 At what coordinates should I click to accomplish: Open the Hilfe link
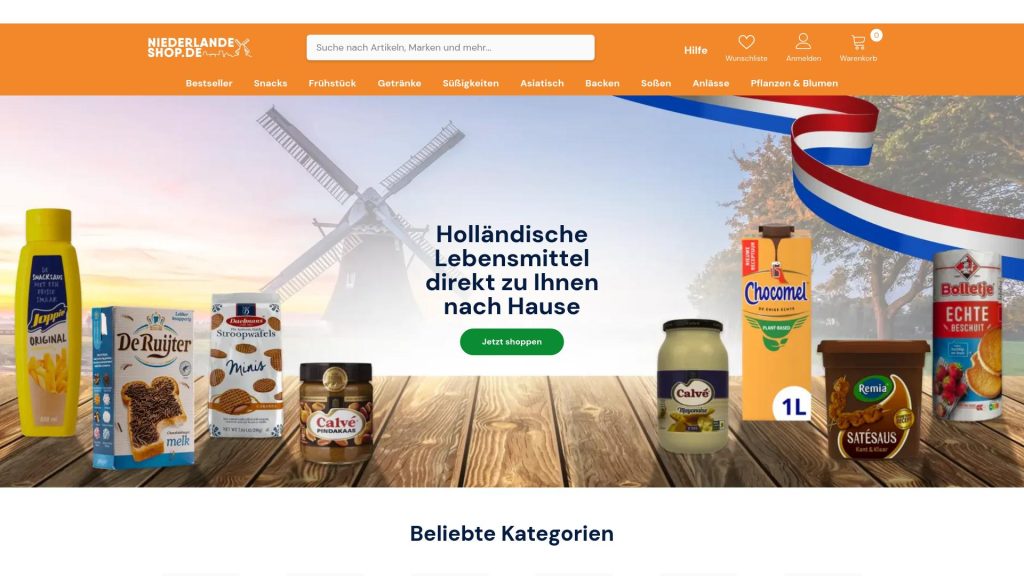(x=696, y=50)
